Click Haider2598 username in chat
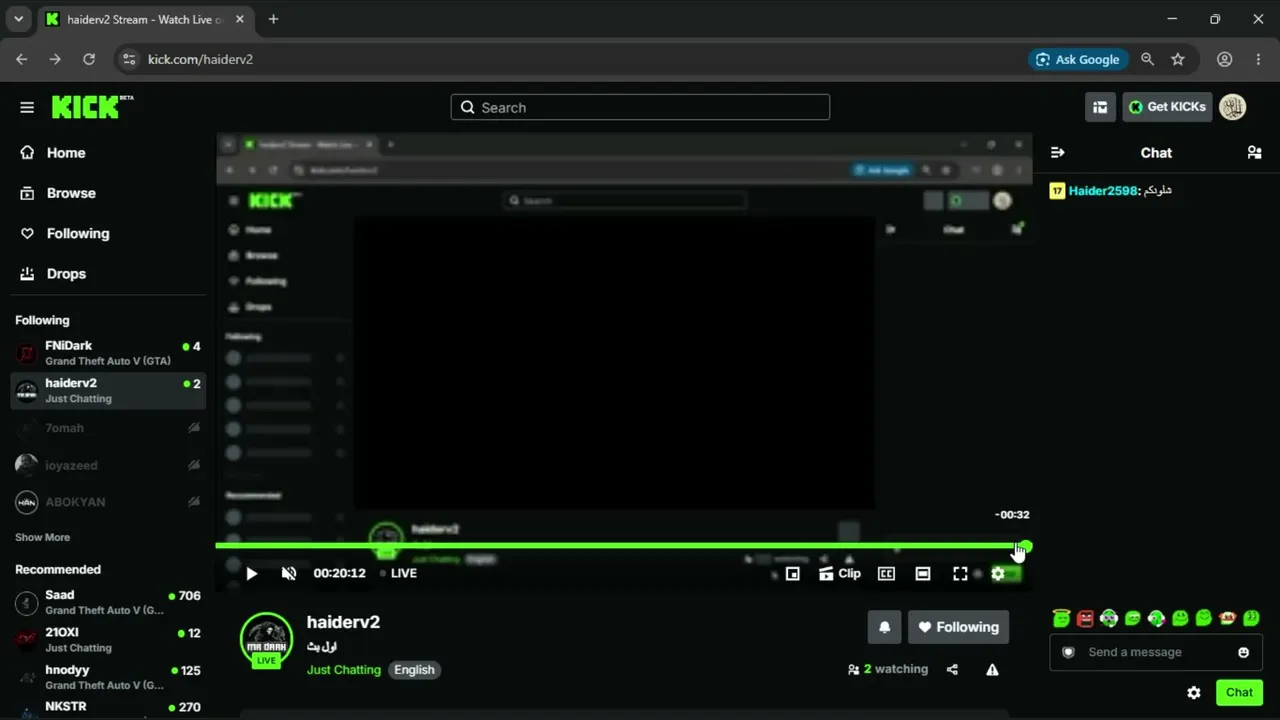Screen dimensions: 1280x720 (x=1103, y=190)
